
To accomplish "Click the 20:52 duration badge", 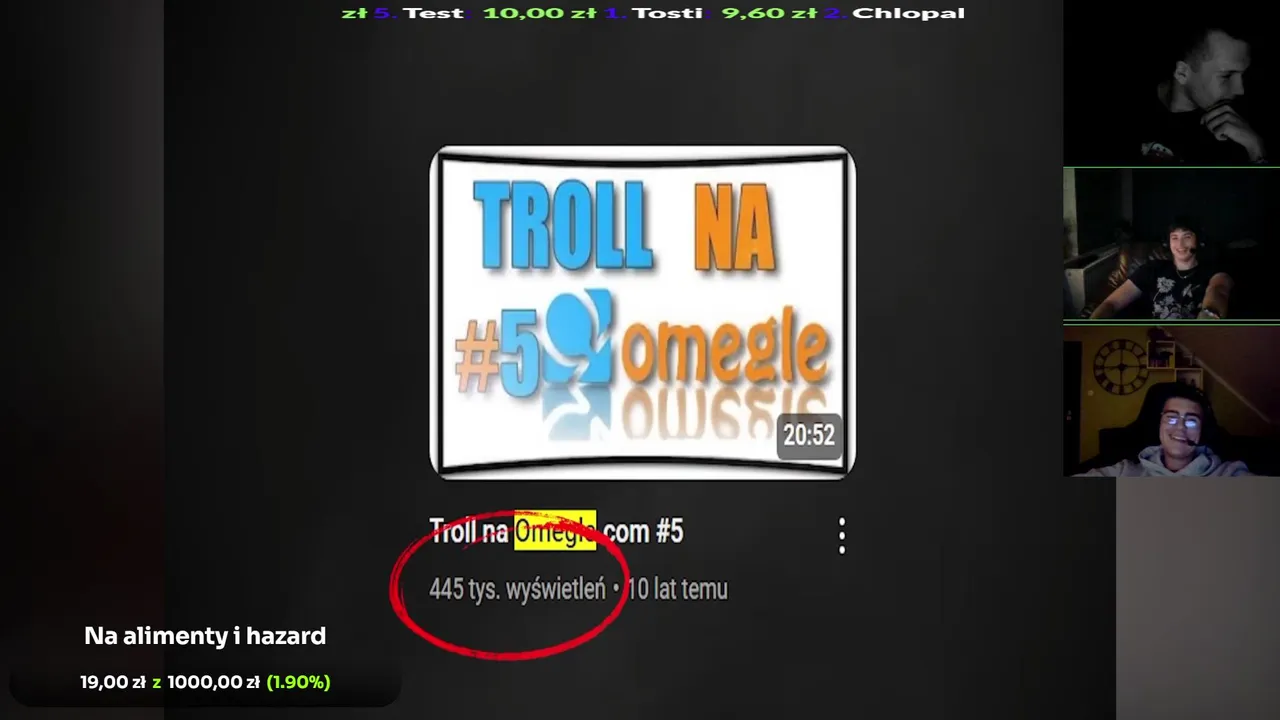I will [809, 435].
